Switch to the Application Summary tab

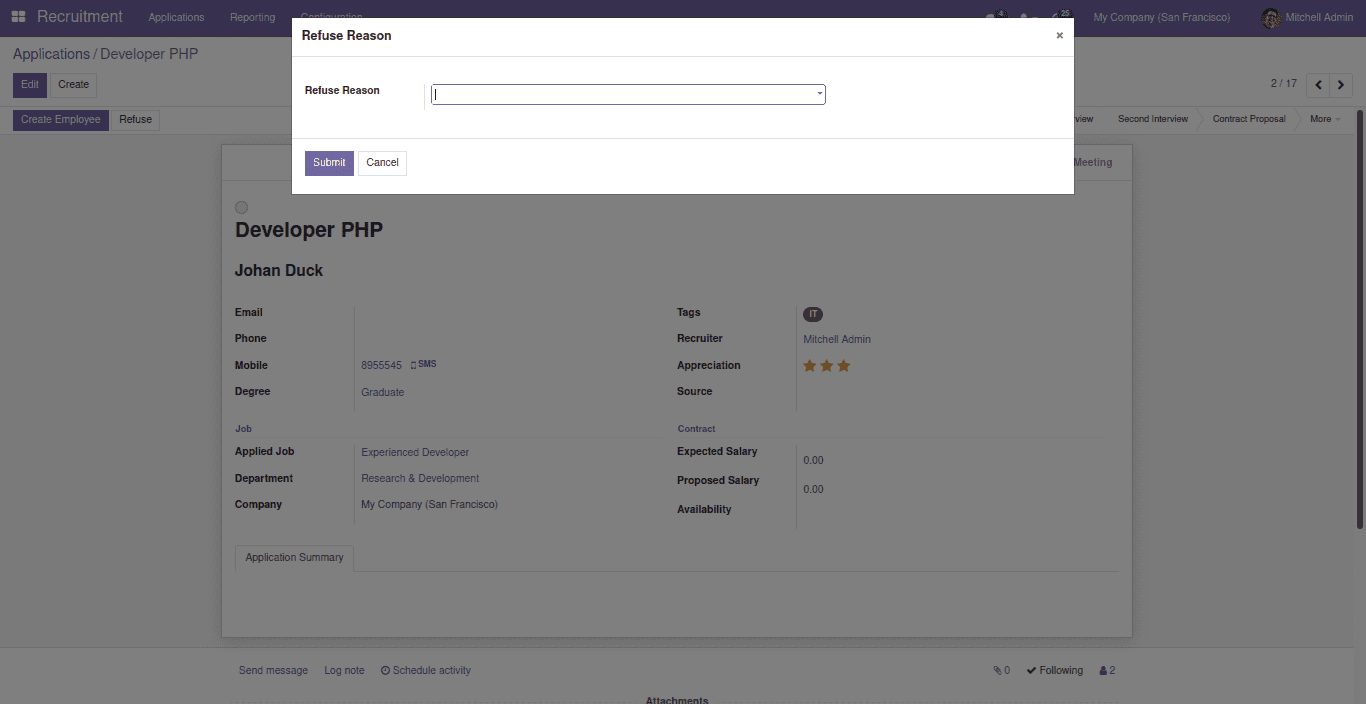click(x=294, y=558)
